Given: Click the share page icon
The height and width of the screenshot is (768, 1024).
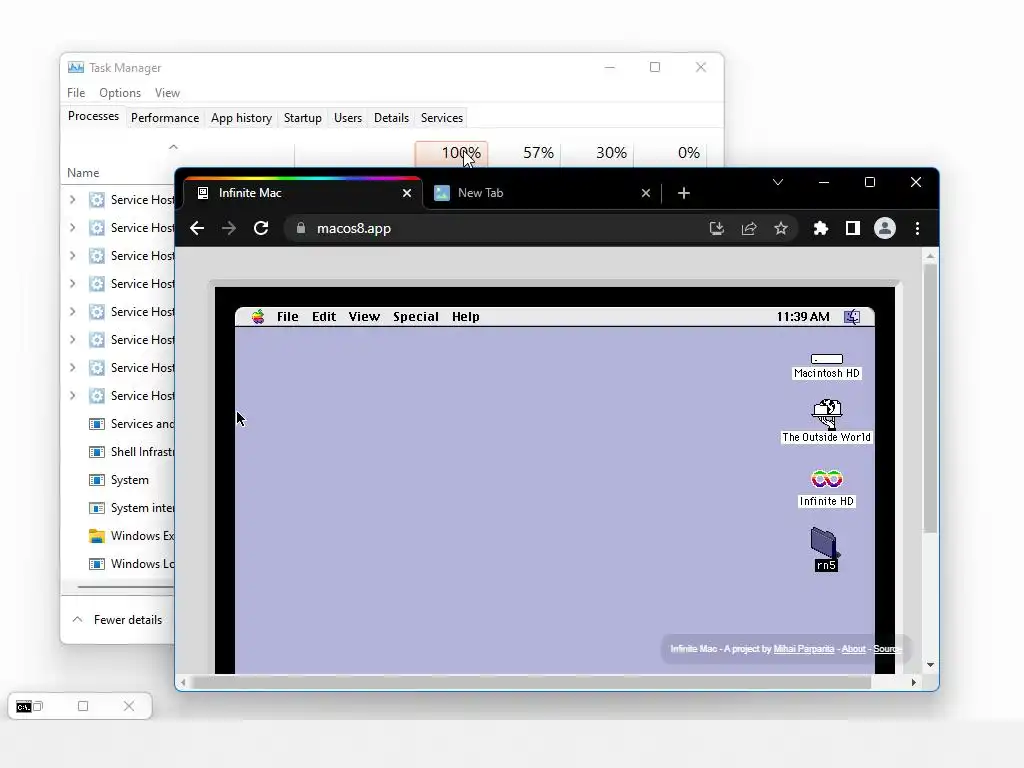Looking at the screenshot, I should click(748, 229).
